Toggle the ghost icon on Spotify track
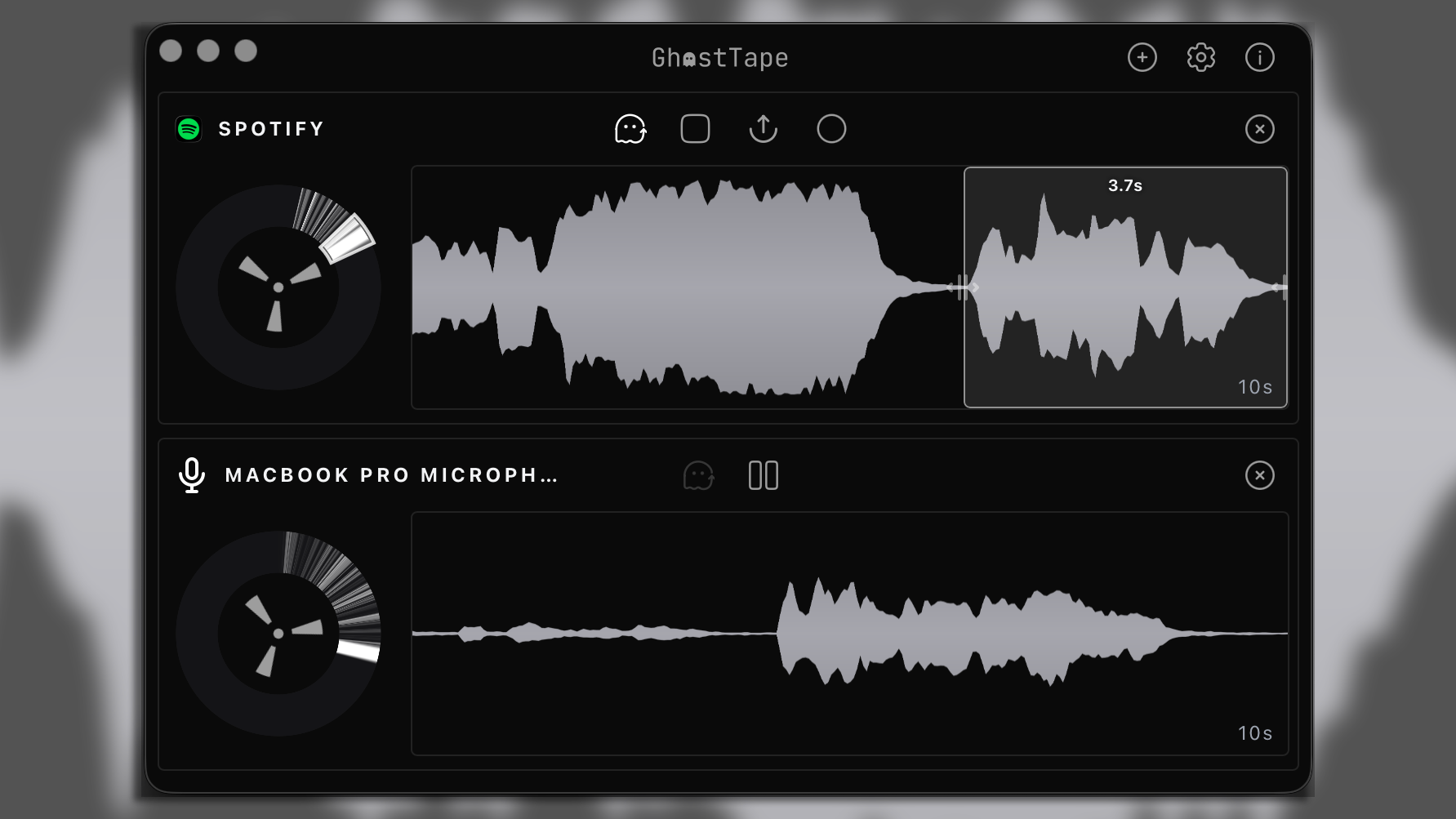 (x=630, y=129)
